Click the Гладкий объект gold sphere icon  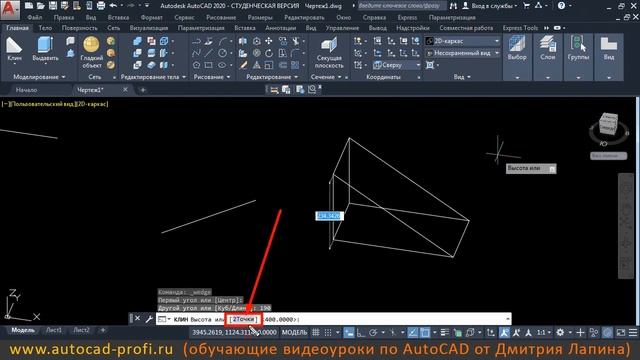[x=91, y=45]
